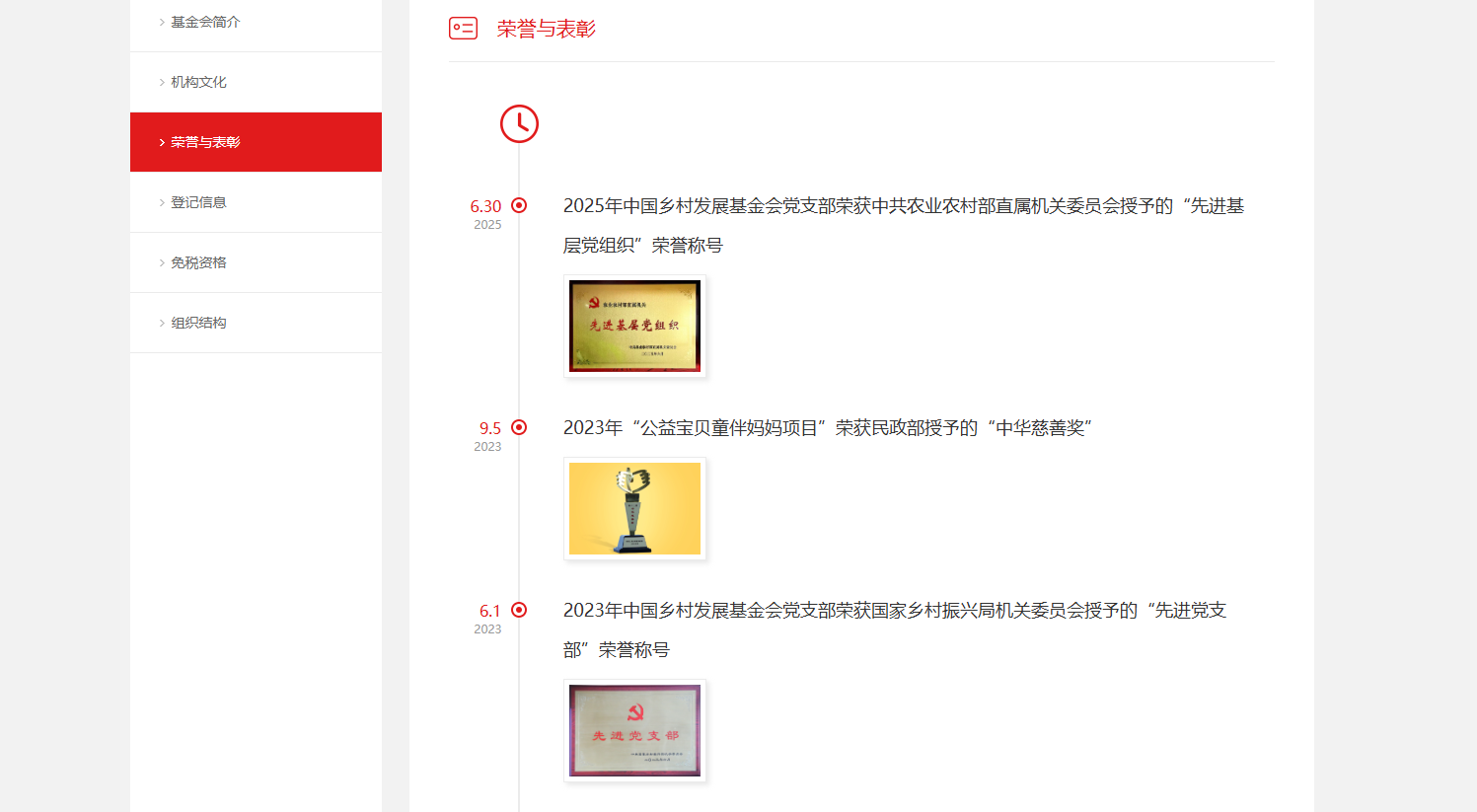Click the ID card icon beside 荣誉与表彰 heading

(x=463, y=29)
